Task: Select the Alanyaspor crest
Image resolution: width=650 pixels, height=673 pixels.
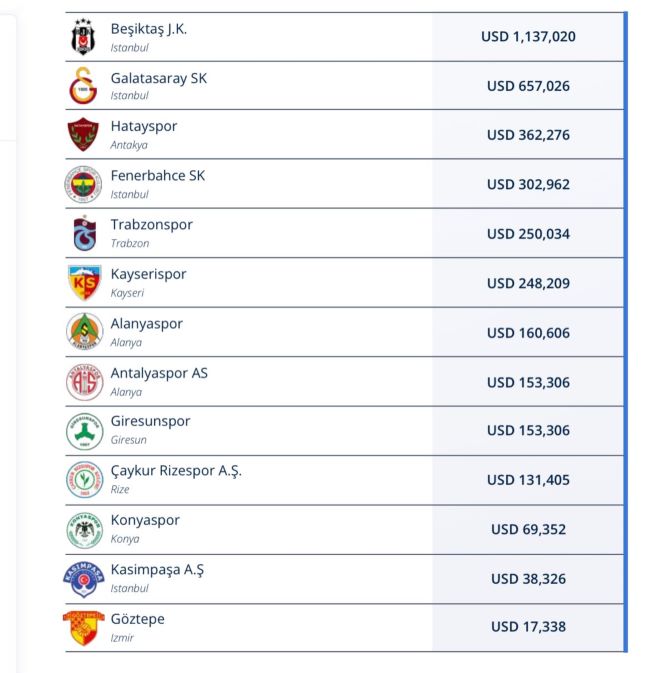Action: point(85,332)
